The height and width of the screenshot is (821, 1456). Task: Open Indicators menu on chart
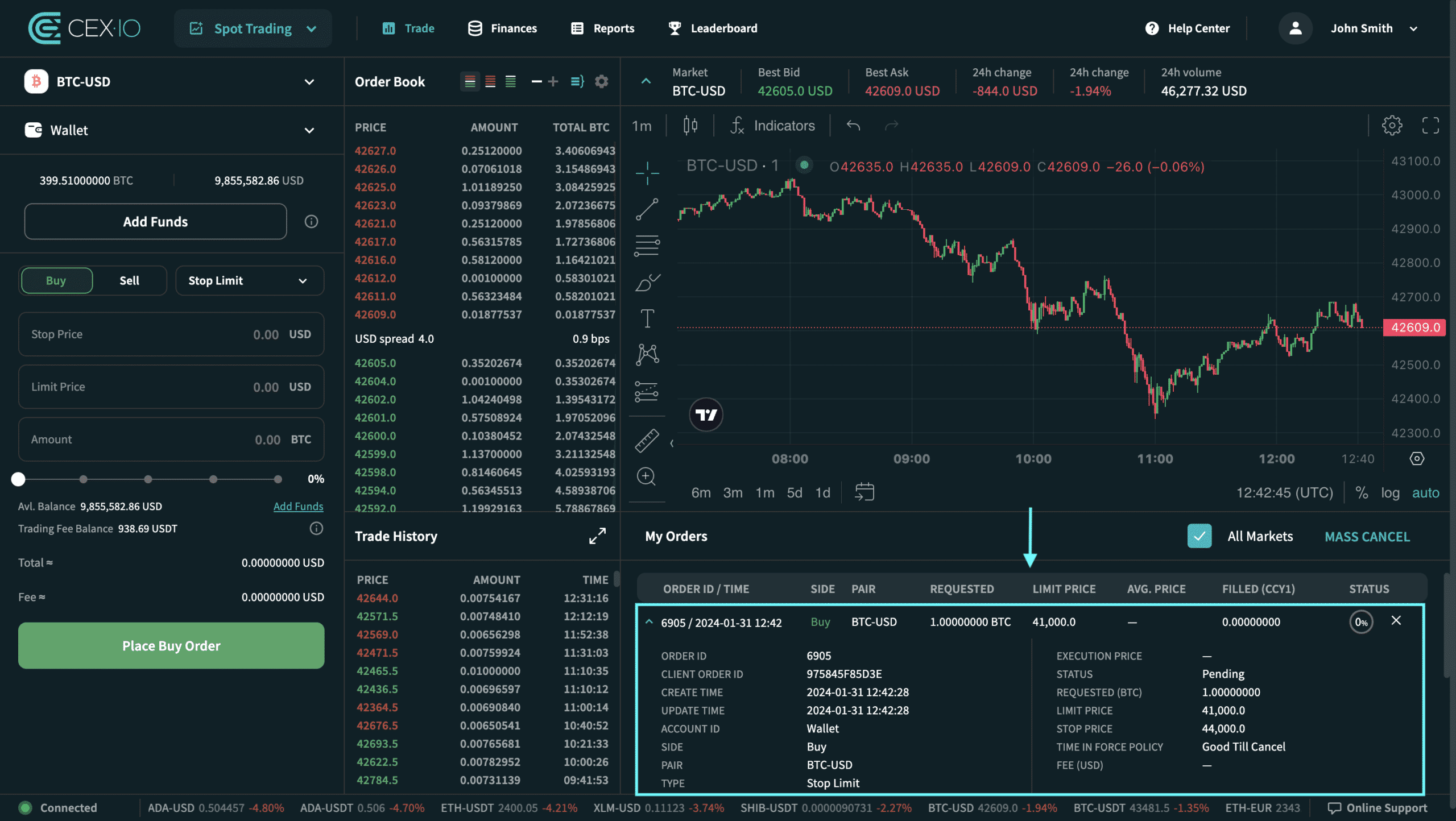(772, 126)
